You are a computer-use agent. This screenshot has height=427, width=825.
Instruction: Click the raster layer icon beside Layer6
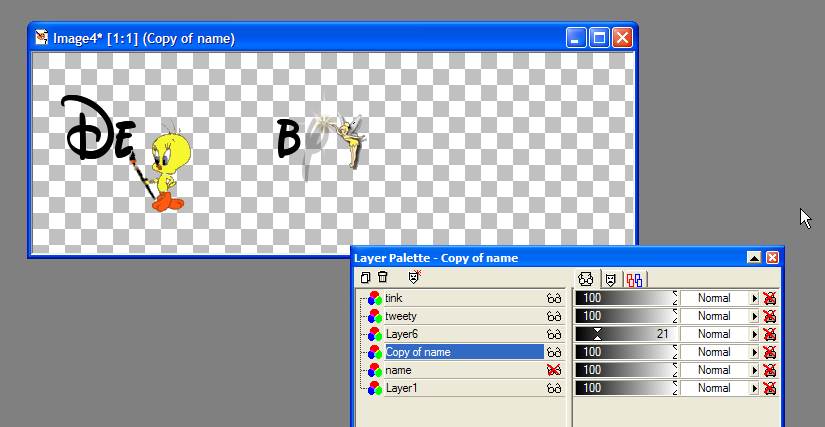click(375, 334)
